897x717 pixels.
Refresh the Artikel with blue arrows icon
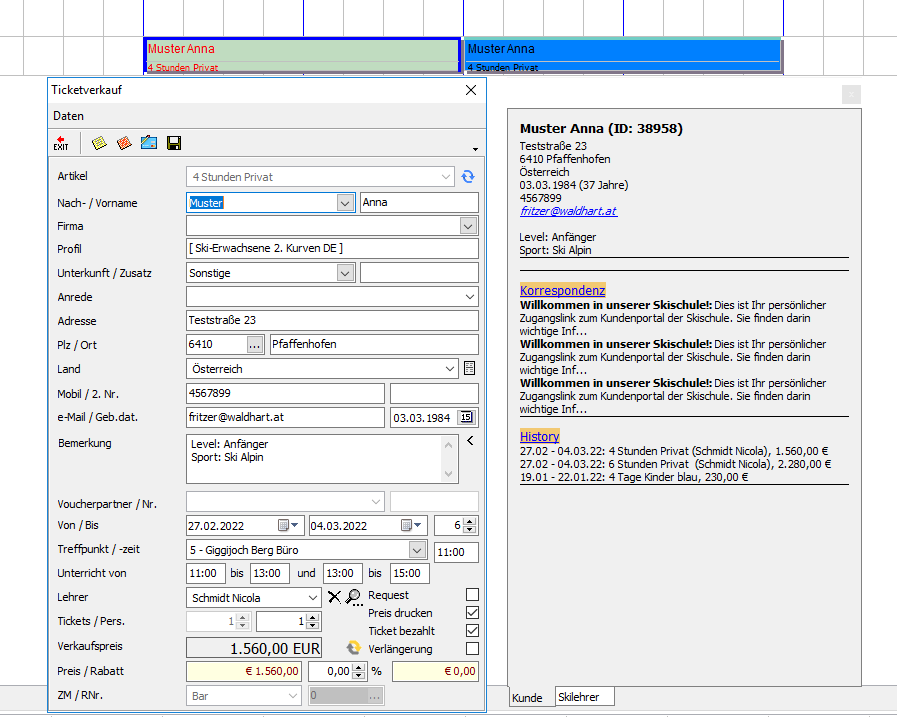[468, 177]
